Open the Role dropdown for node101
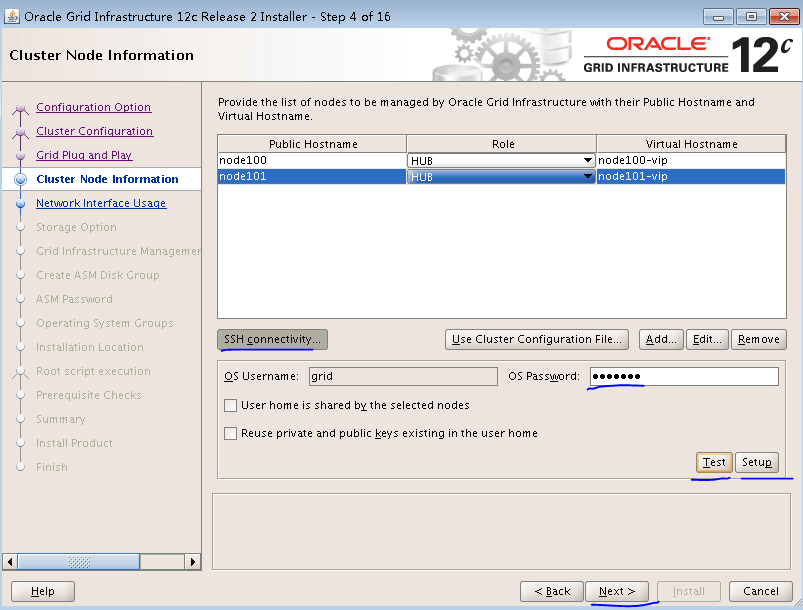The width and height of the screenshot is (803, 610). click(501, 177)
